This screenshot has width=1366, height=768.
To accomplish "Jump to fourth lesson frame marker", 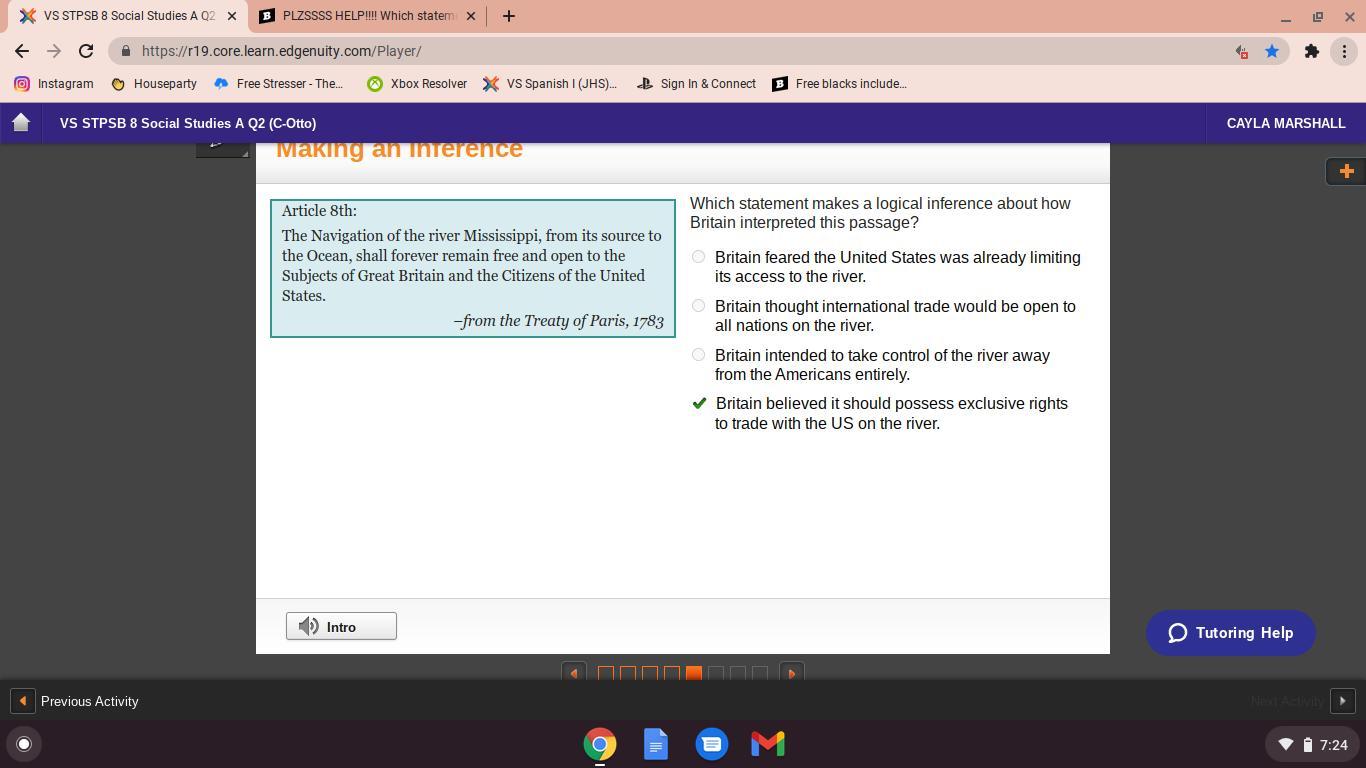I will [672, 674].
